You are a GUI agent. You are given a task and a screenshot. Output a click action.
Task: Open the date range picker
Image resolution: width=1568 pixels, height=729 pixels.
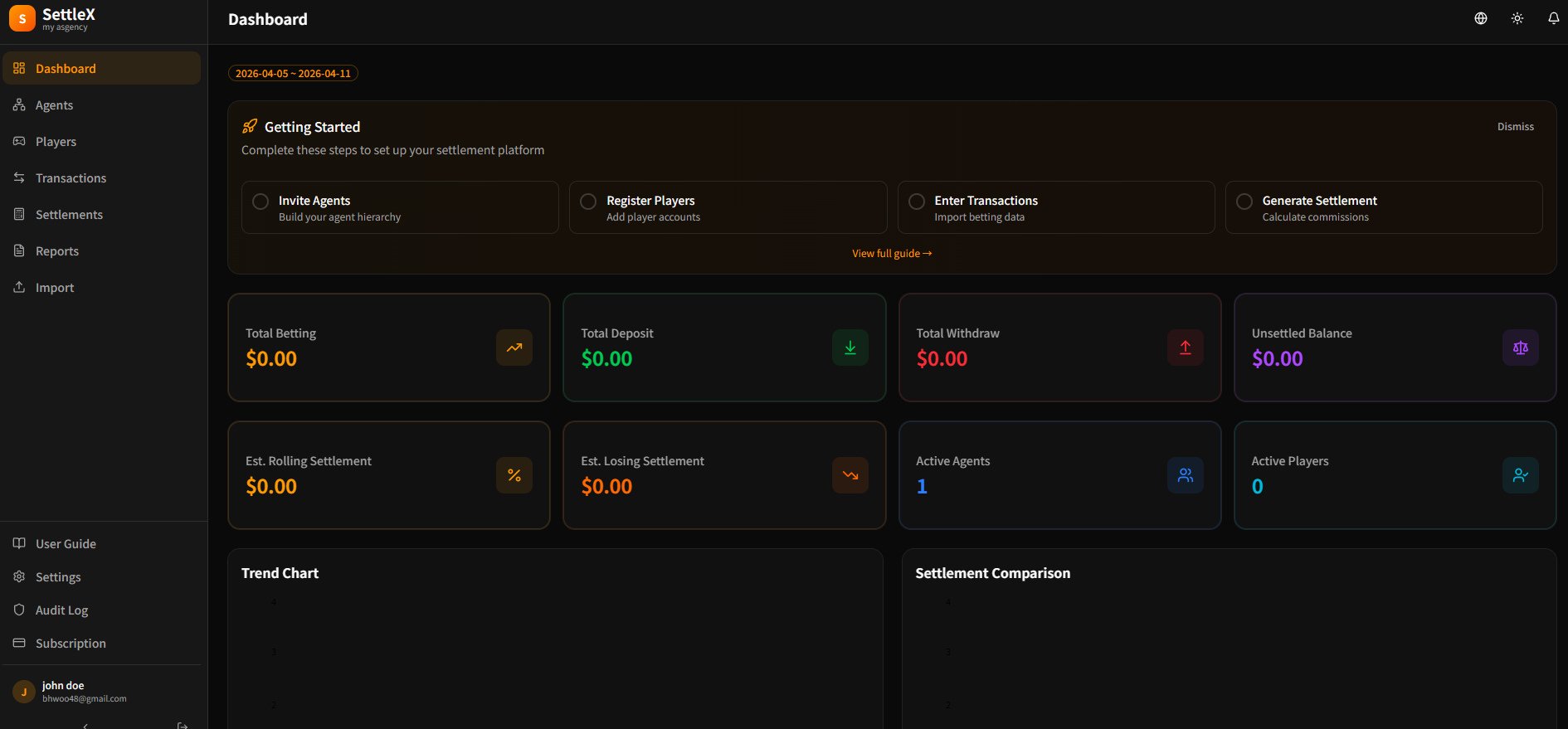tap(293, 74)
